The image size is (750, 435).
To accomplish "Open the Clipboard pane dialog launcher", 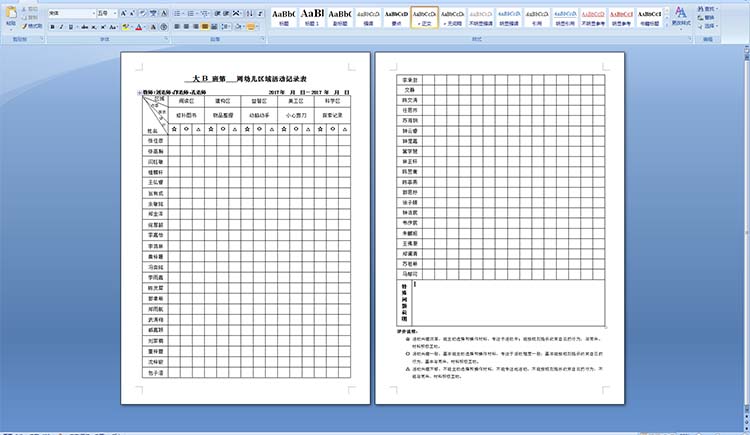I will click(x=42, y=38).
